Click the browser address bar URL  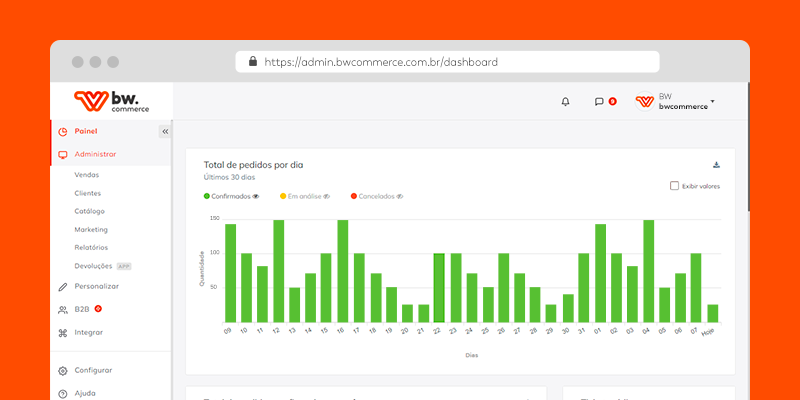click(x=380, y=62)
